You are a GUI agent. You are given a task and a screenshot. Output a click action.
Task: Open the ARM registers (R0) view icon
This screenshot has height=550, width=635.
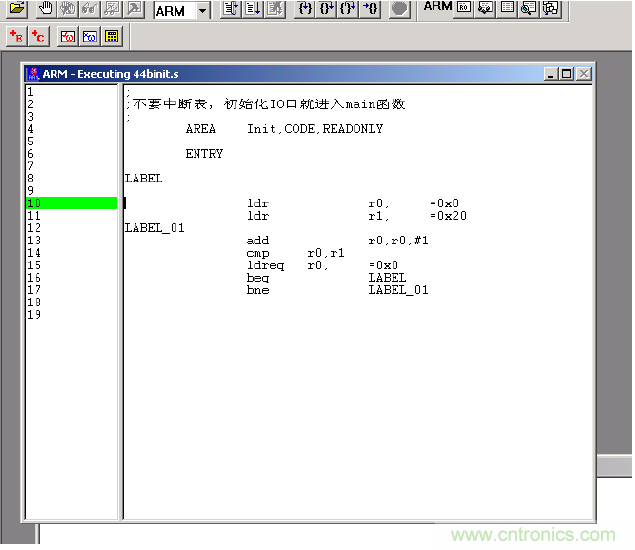tap(464, 9)
